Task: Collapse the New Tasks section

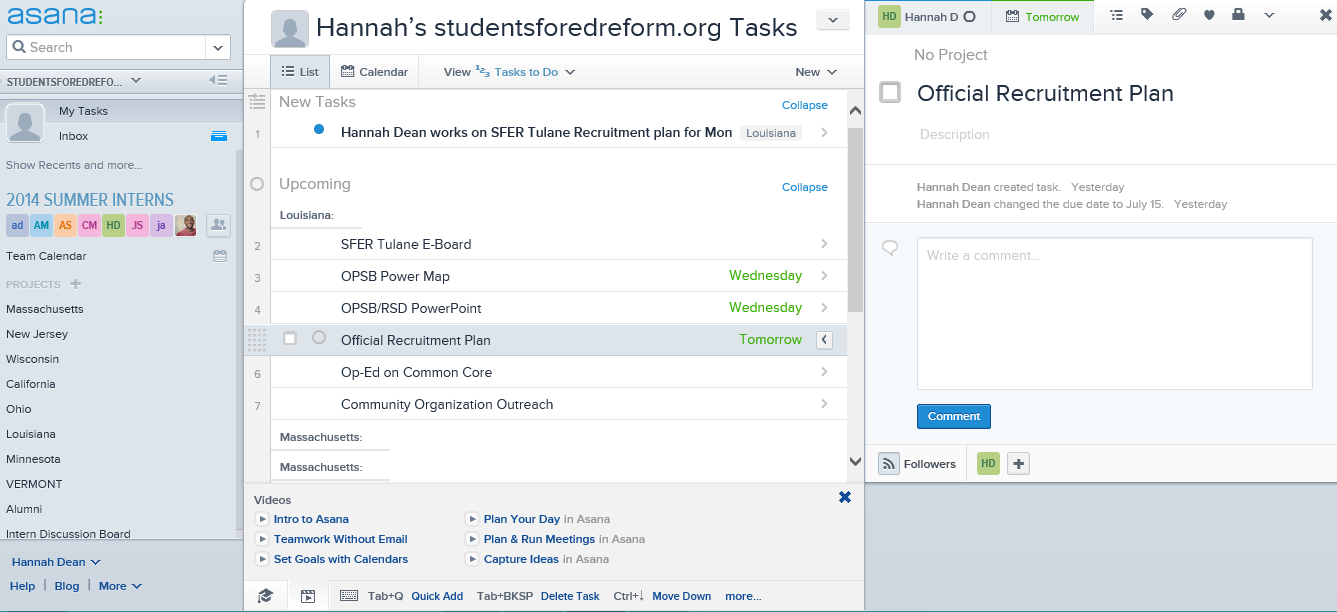Action: (x=805, y=105)
